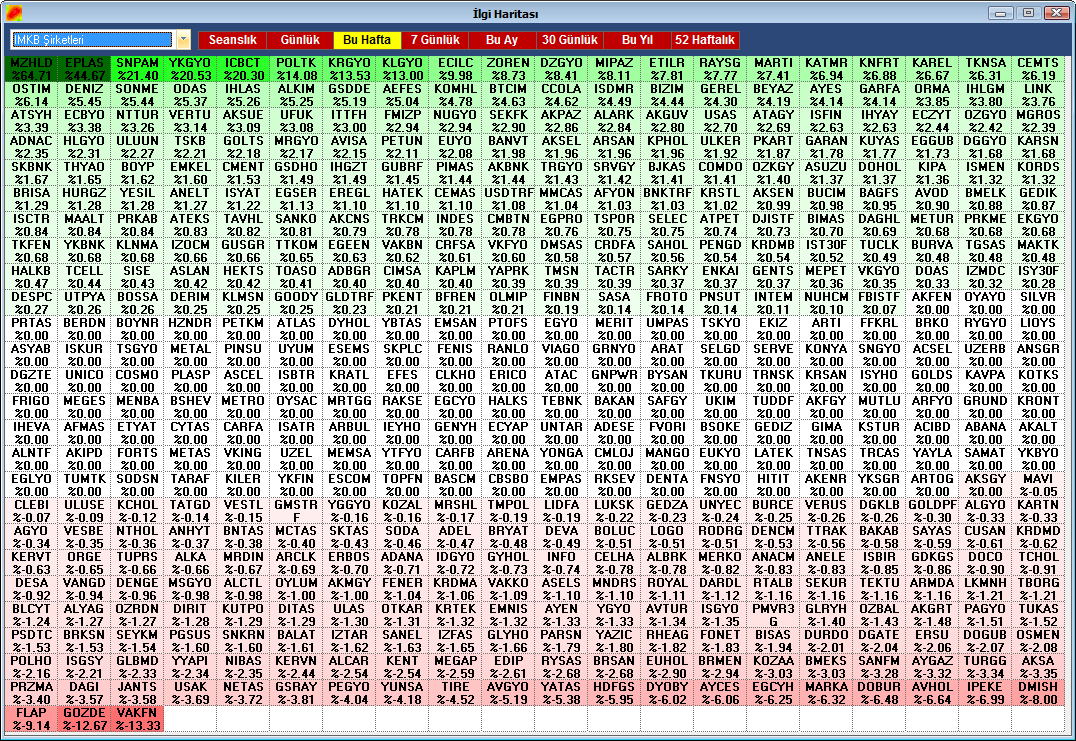This screenshot has height=741, width=1076.
Task: Click the TUPRS %-0.66 cell
Action: coord(137,563)
